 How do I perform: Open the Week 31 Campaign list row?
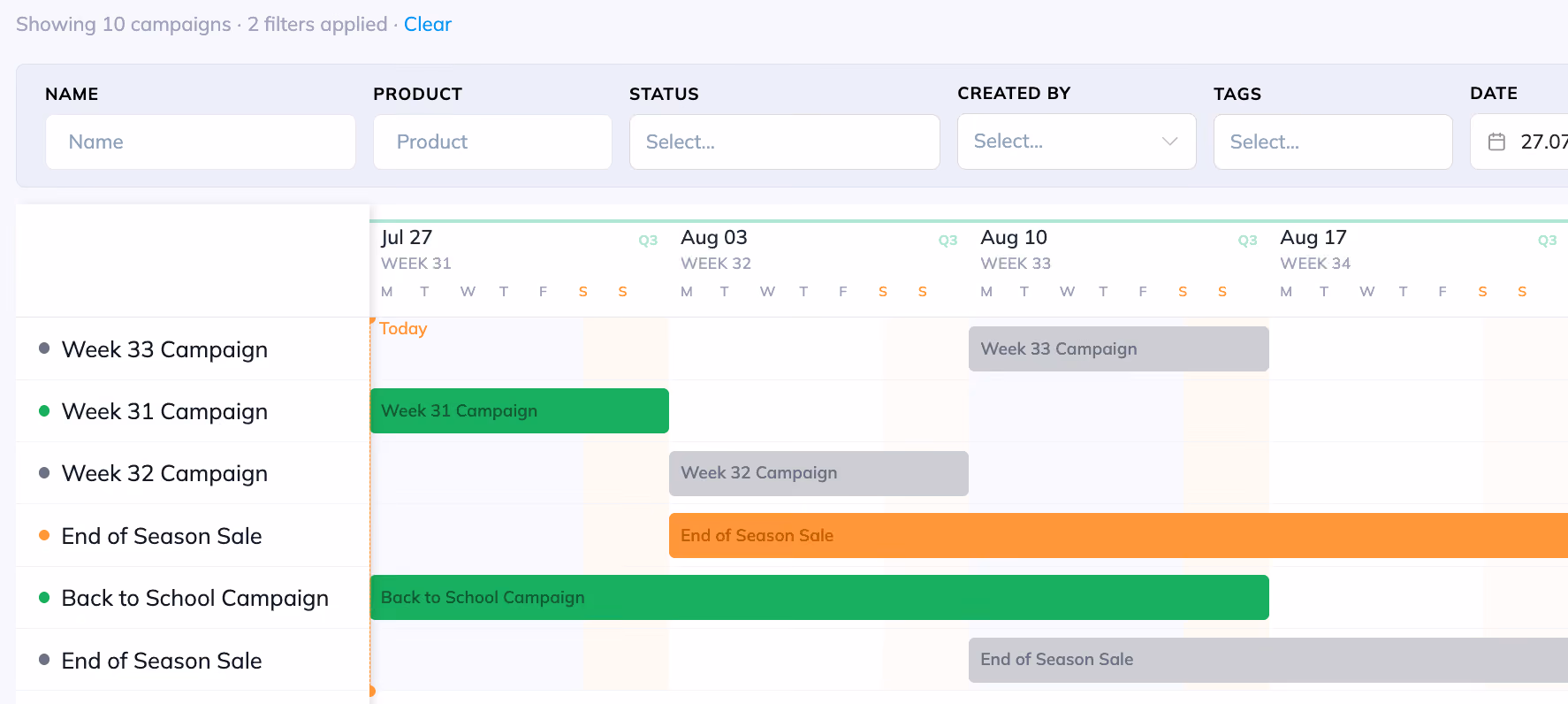pos(193,411)
